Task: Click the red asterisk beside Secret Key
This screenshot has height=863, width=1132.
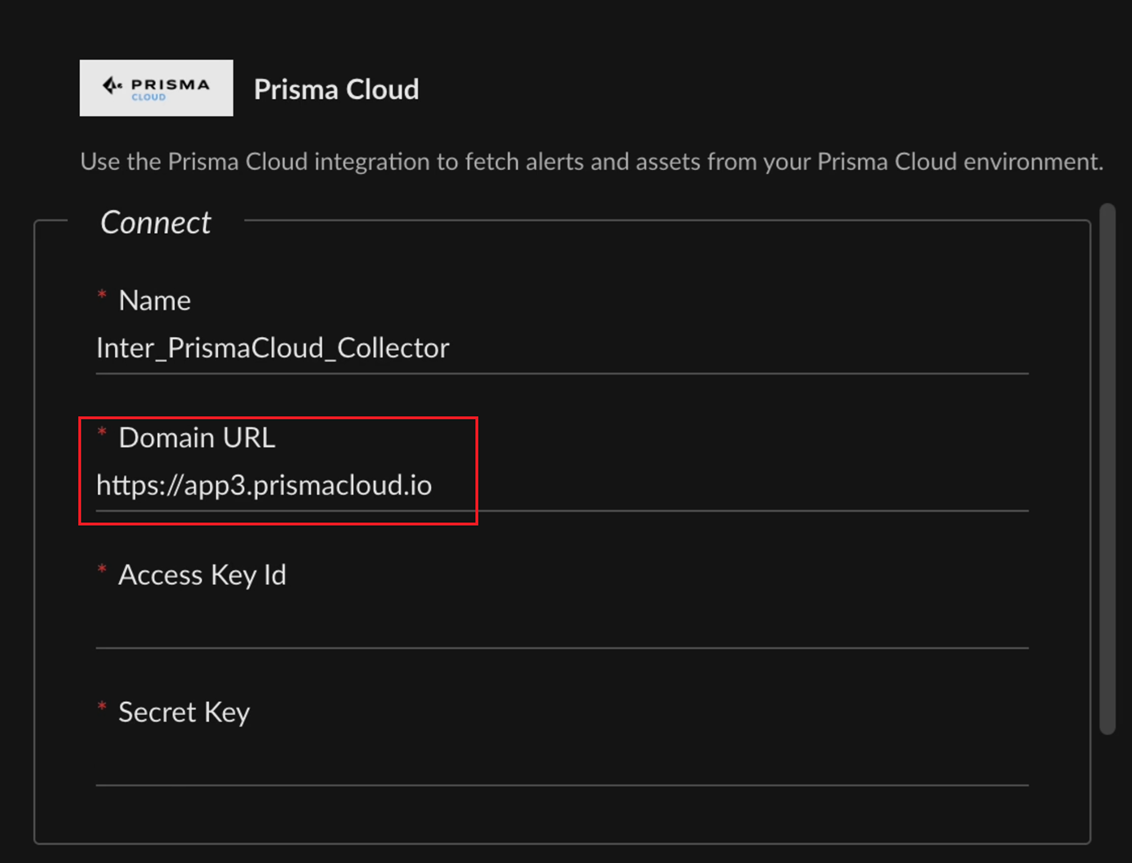Action: [x=101, y=707]
